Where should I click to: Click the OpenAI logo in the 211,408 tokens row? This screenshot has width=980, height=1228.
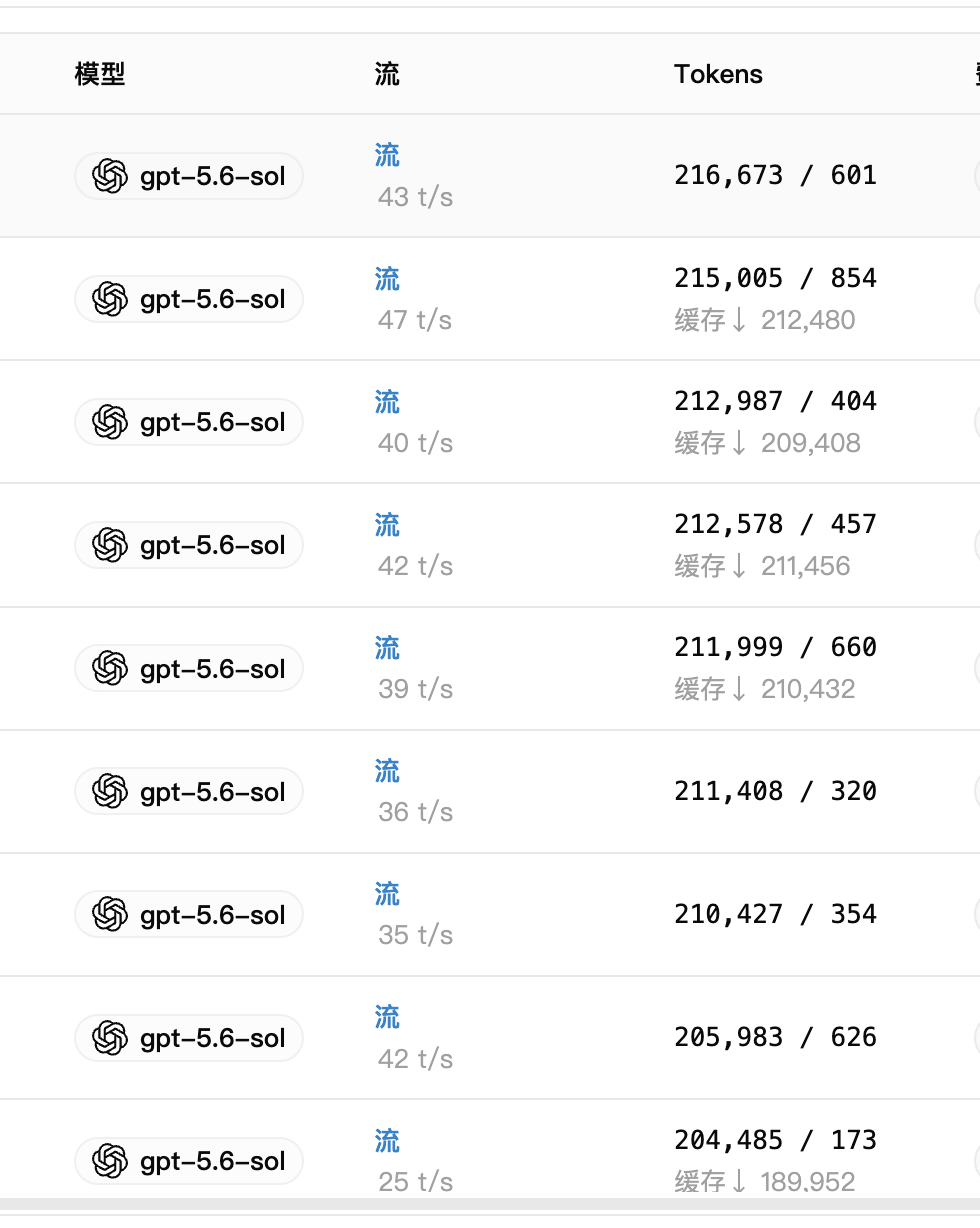[x=110, y=792]
